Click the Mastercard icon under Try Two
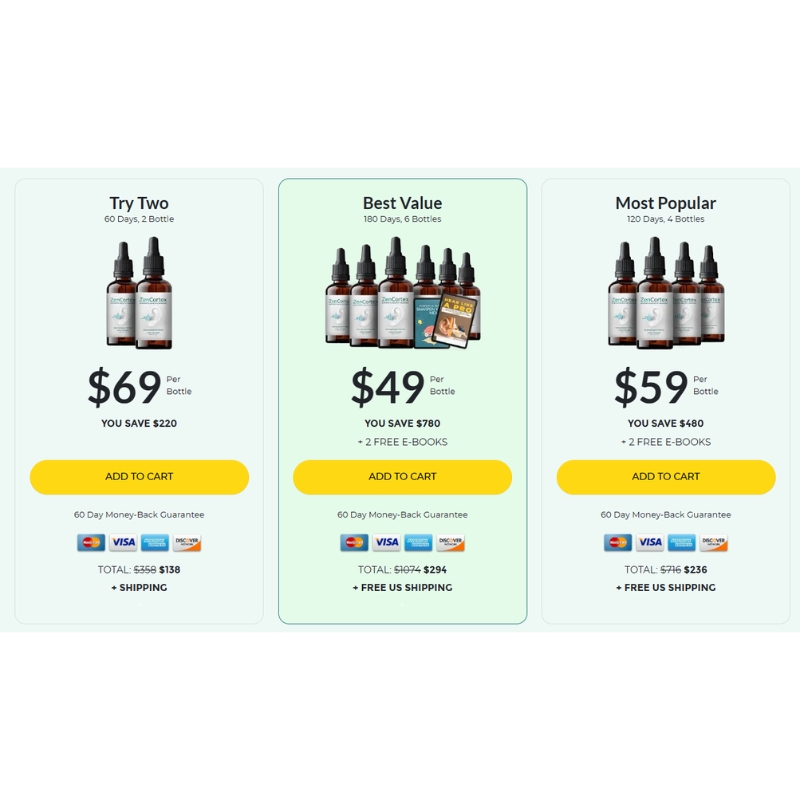The image size is (800, 800). click(91, 542)
